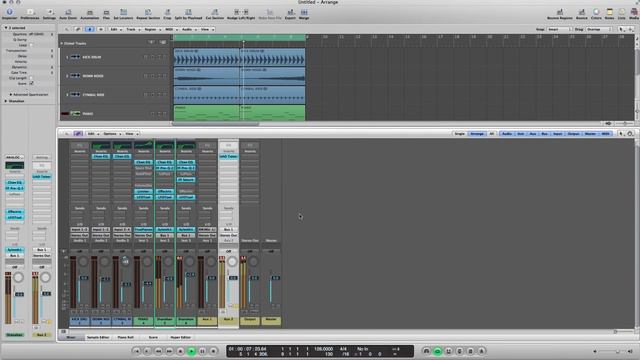This screenshot has height=360, width=640.
Task: Open the Arrange Region local menu
Action: click(151, 29)
